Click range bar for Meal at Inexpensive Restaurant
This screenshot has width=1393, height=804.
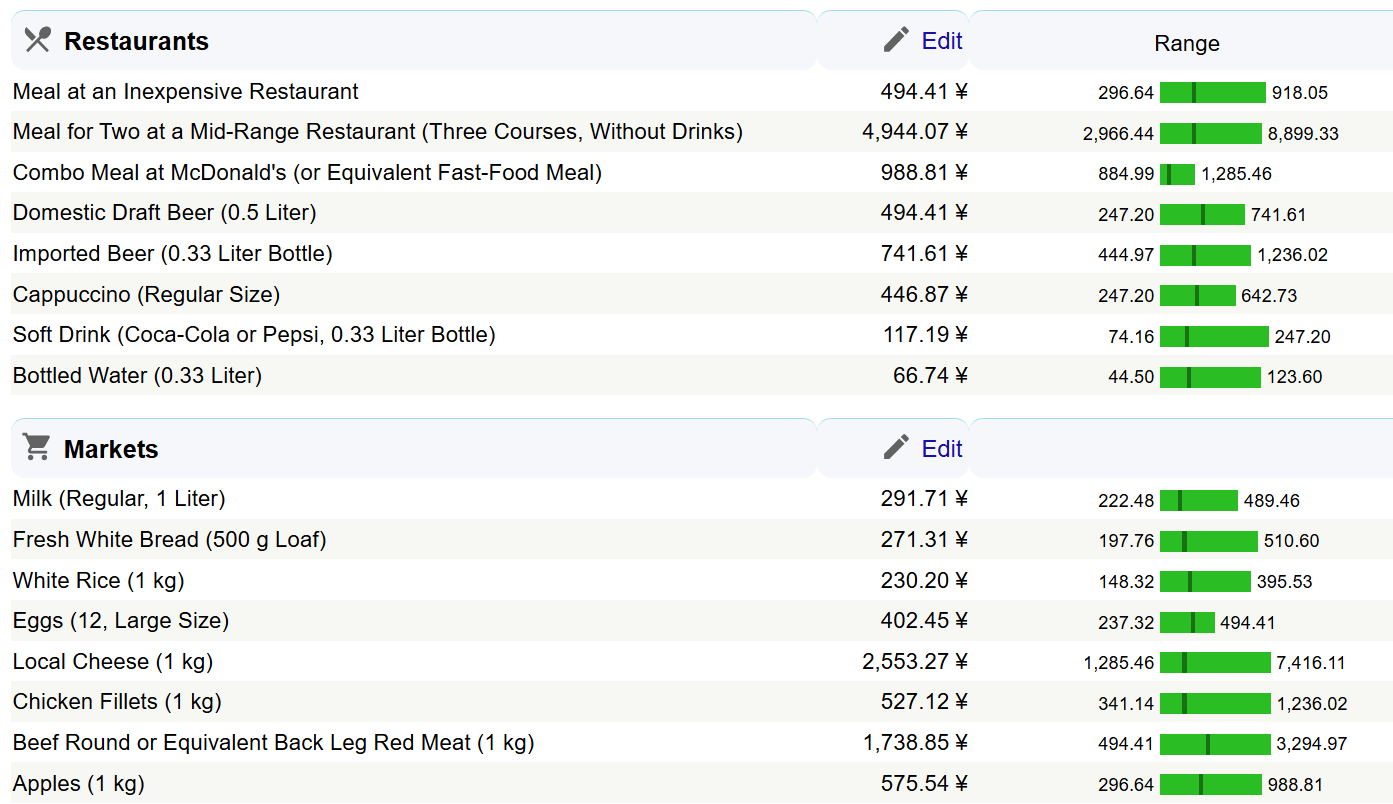click(1212, 93)
